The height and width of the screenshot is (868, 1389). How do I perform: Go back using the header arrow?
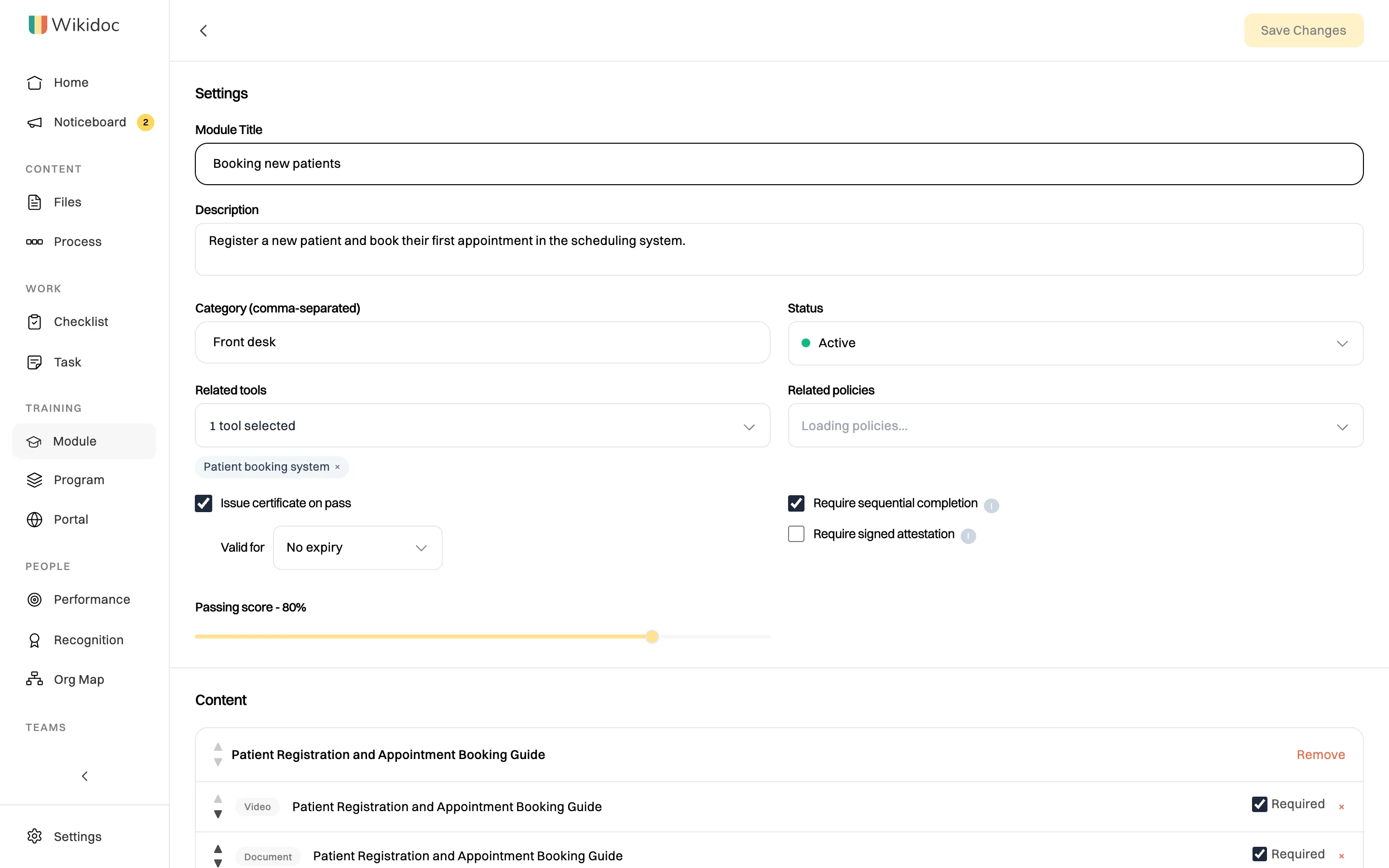[x=203, y=30]
